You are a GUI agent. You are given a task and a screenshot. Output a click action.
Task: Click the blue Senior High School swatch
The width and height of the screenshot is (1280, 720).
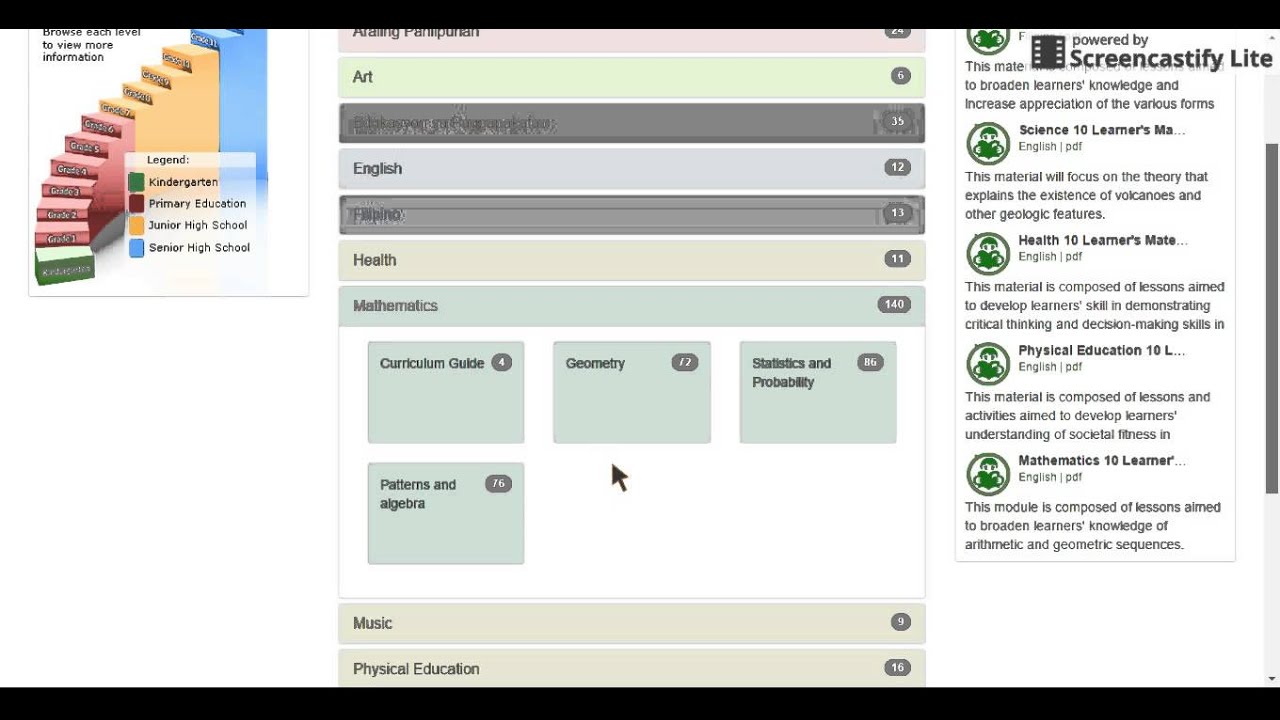click(x=136, y=248)
